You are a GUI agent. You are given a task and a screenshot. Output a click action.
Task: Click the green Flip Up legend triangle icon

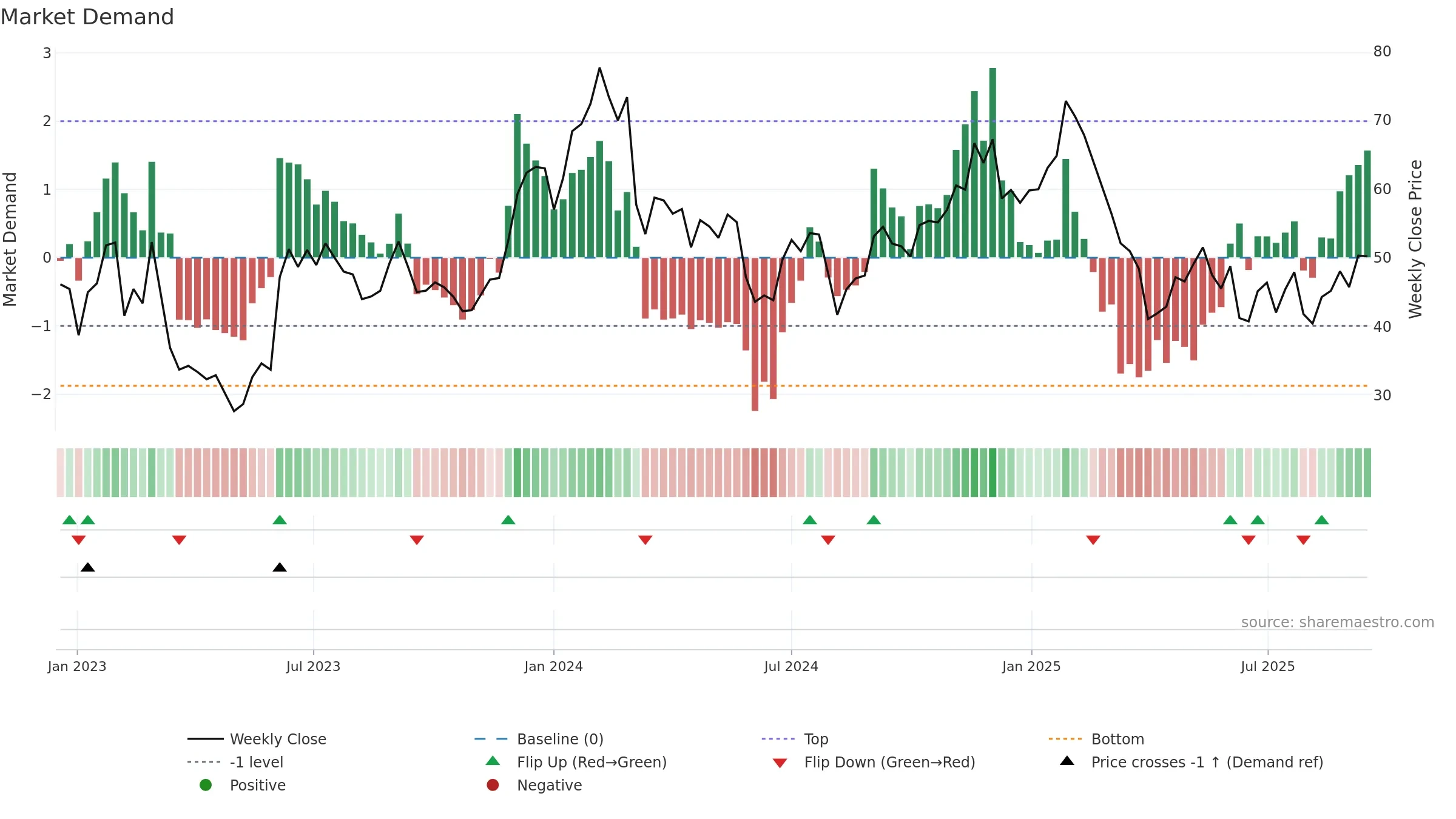493,761
